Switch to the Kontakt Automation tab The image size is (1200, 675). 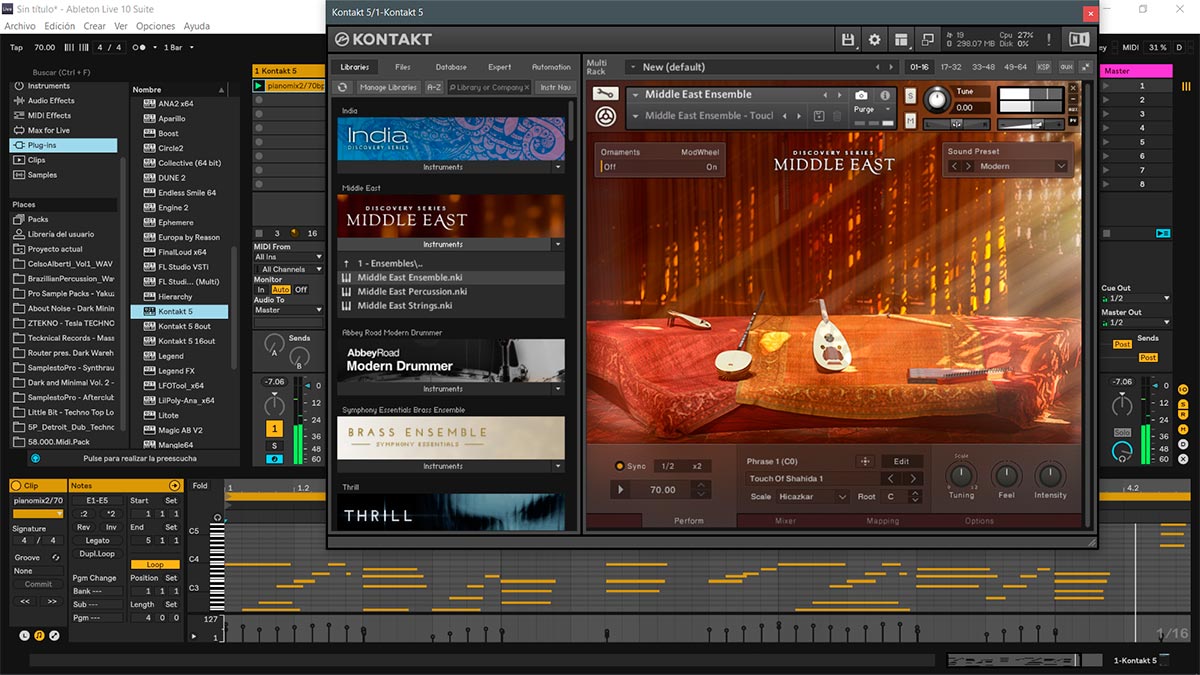(x=551, y=67)
